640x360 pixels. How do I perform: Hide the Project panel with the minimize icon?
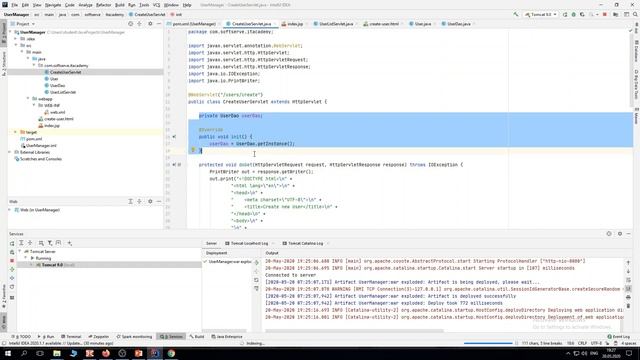click(x=159, y=24)
